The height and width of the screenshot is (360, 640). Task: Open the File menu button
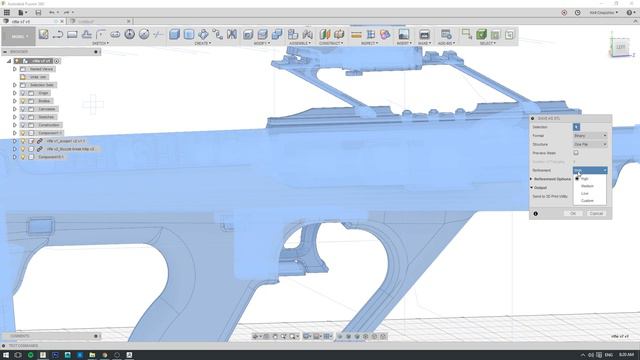(22, 13)
